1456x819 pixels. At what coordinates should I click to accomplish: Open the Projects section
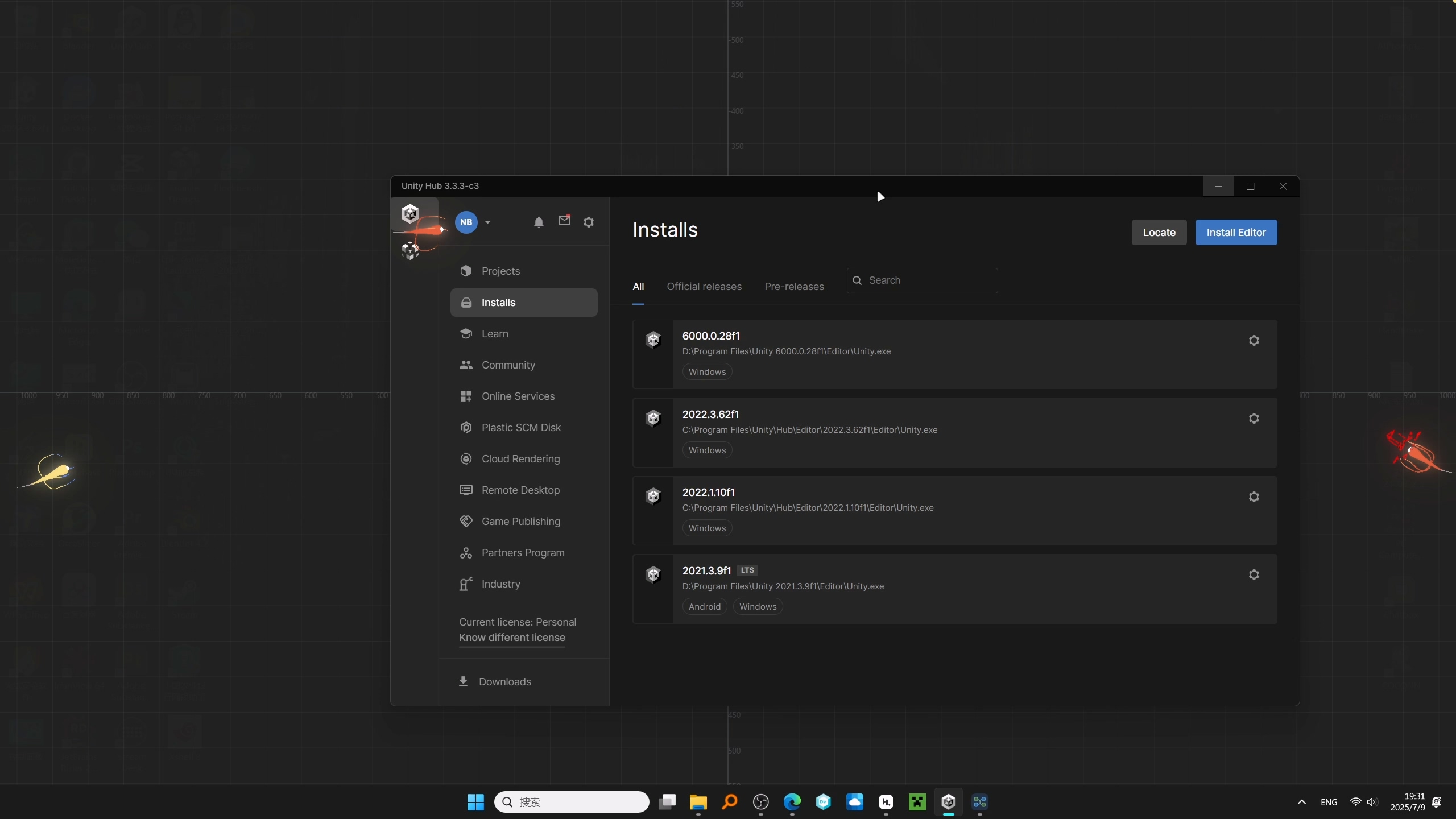click(524, 271)
